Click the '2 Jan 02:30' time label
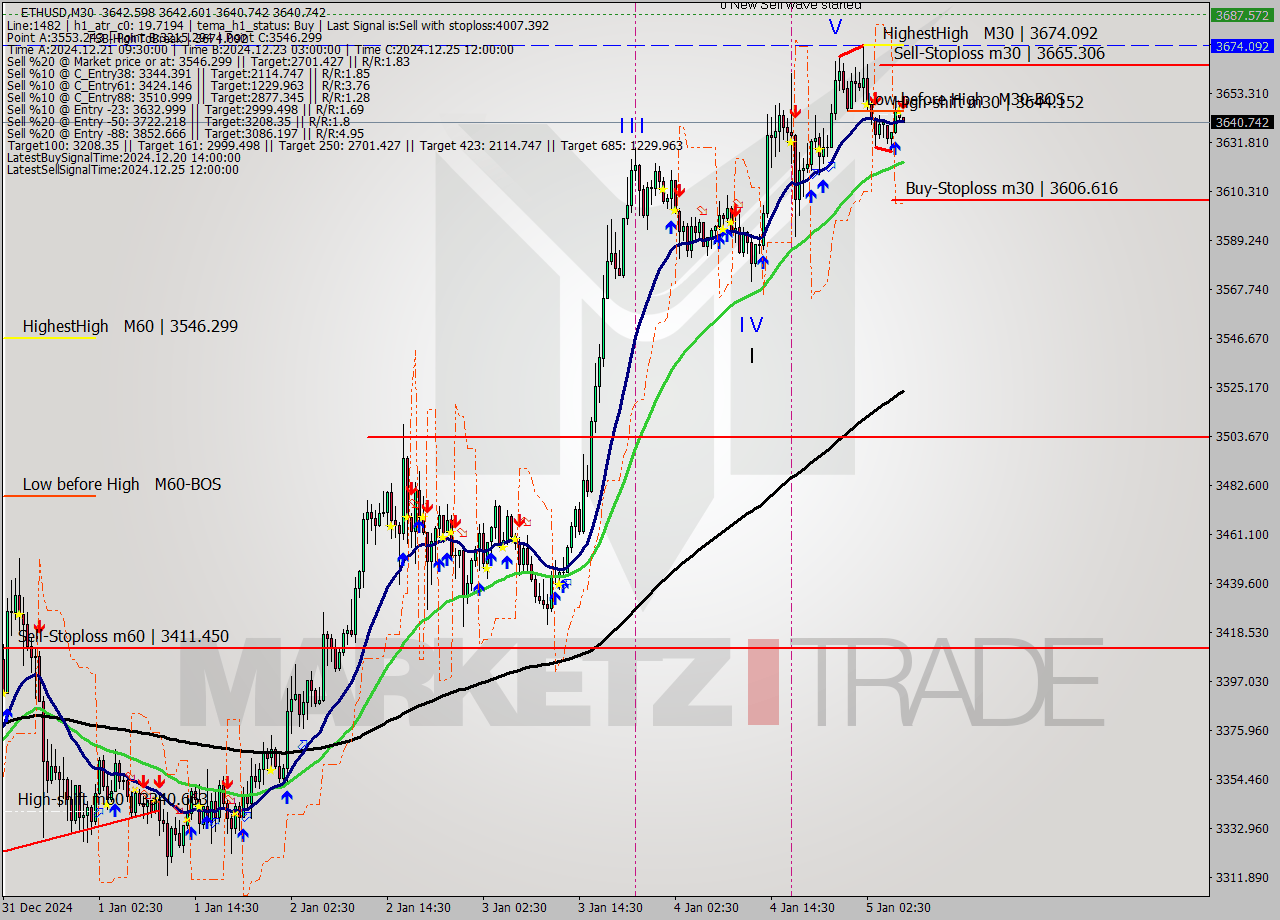1280x920 pixels. click(x=322, y=908)
